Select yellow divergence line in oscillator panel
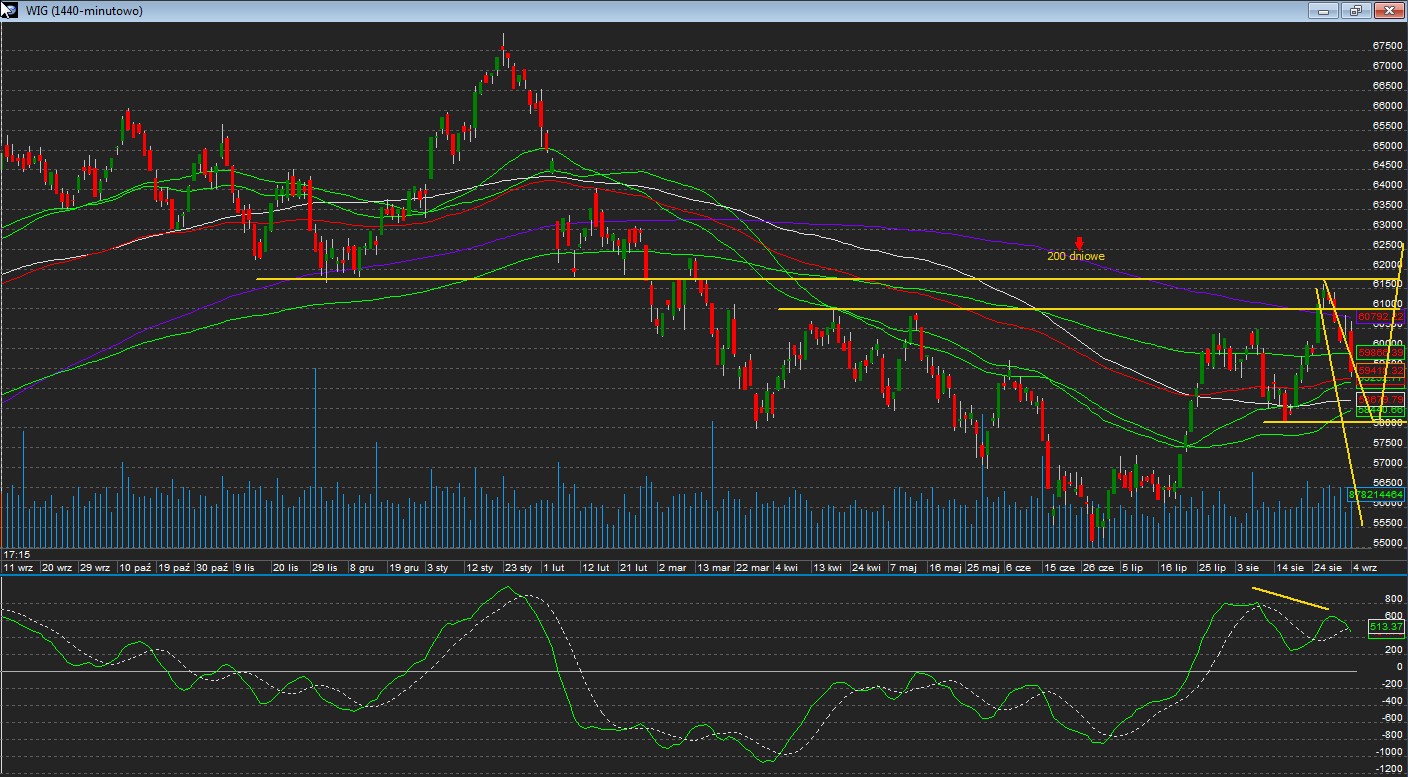This screenshot has width=1408, height=777. click(x=1290, y=599)
